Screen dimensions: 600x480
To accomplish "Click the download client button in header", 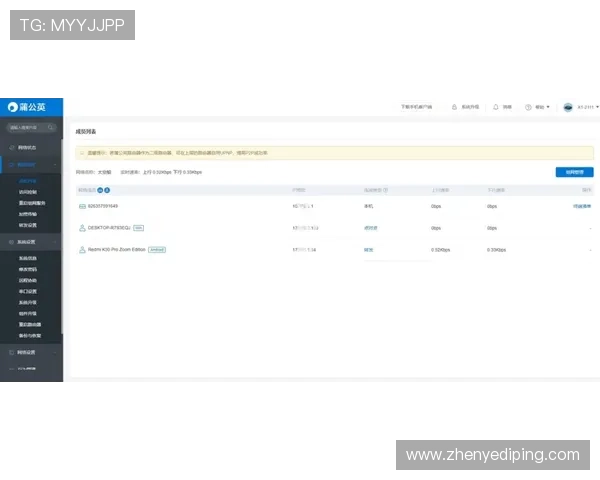I will coord(416,106).
